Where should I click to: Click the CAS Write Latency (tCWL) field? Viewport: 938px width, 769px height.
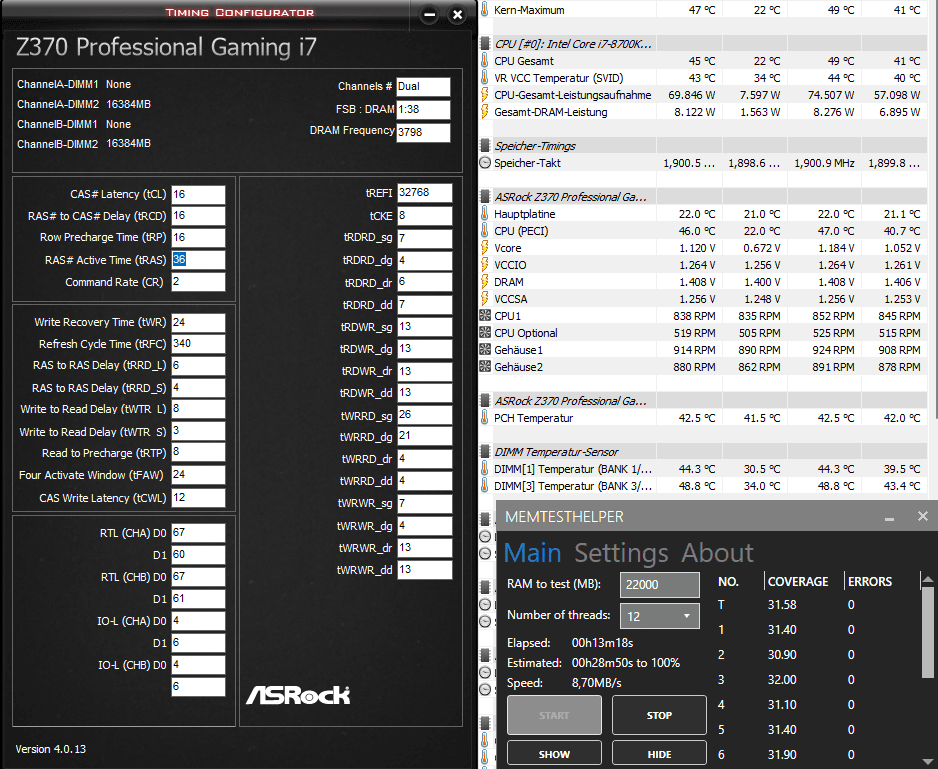pyautogui.click(x=198, y=498)
